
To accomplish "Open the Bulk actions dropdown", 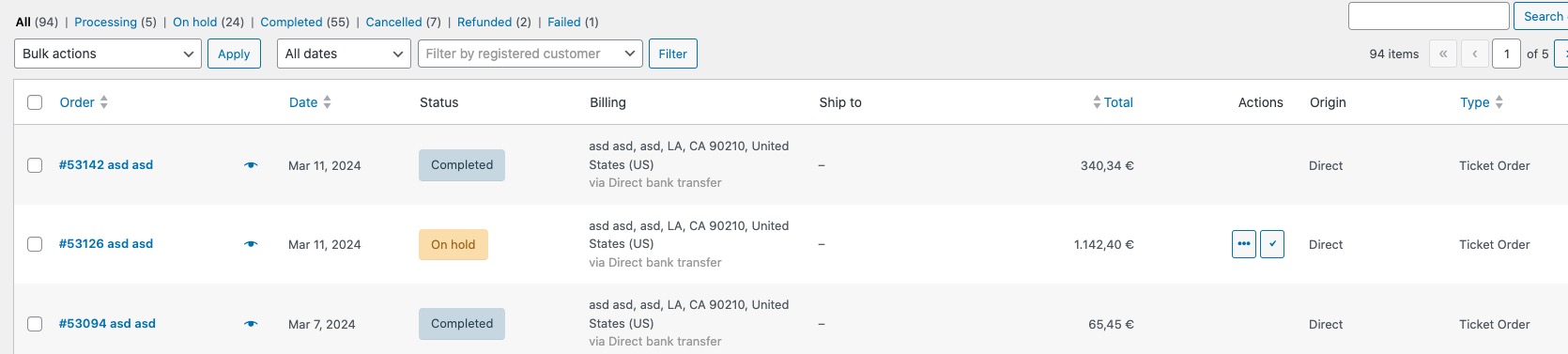I will pos(108,54).
